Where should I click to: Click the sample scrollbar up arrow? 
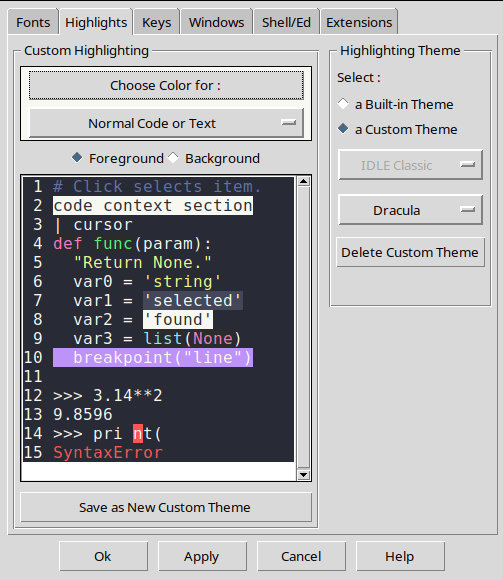pyautogui.click(x=304, y=181)
